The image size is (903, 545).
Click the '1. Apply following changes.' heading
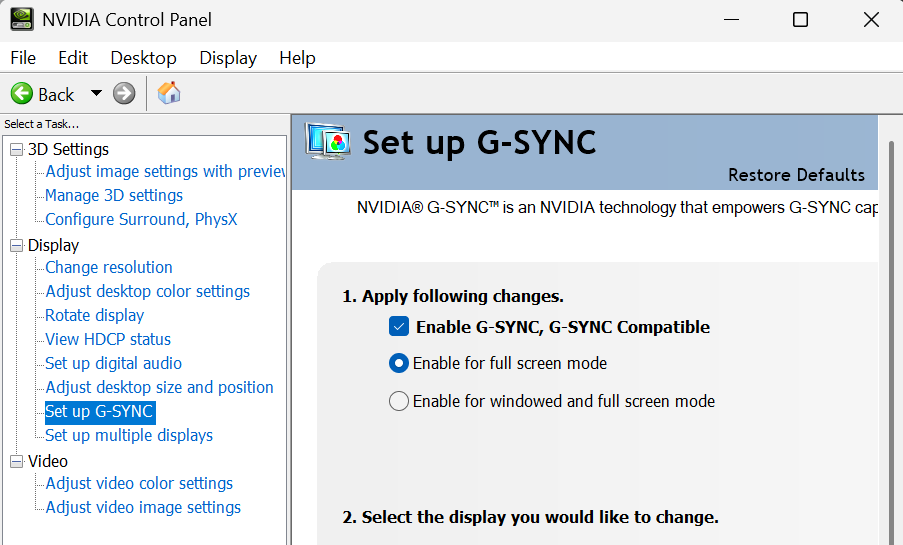click(453, 296)
